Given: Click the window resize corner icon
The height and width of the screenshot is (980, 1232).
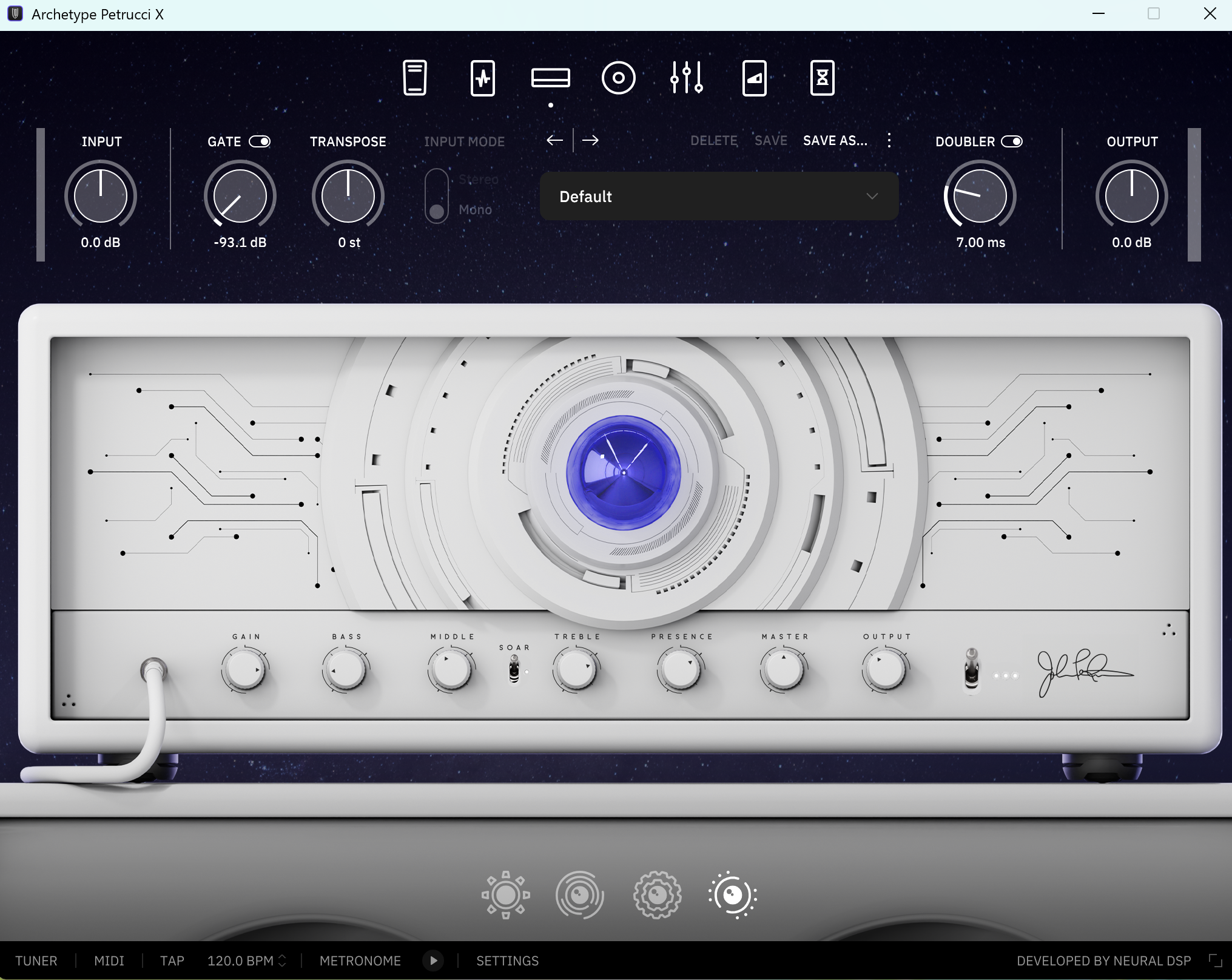Looking at the screenshot, I should point(1215,961).
